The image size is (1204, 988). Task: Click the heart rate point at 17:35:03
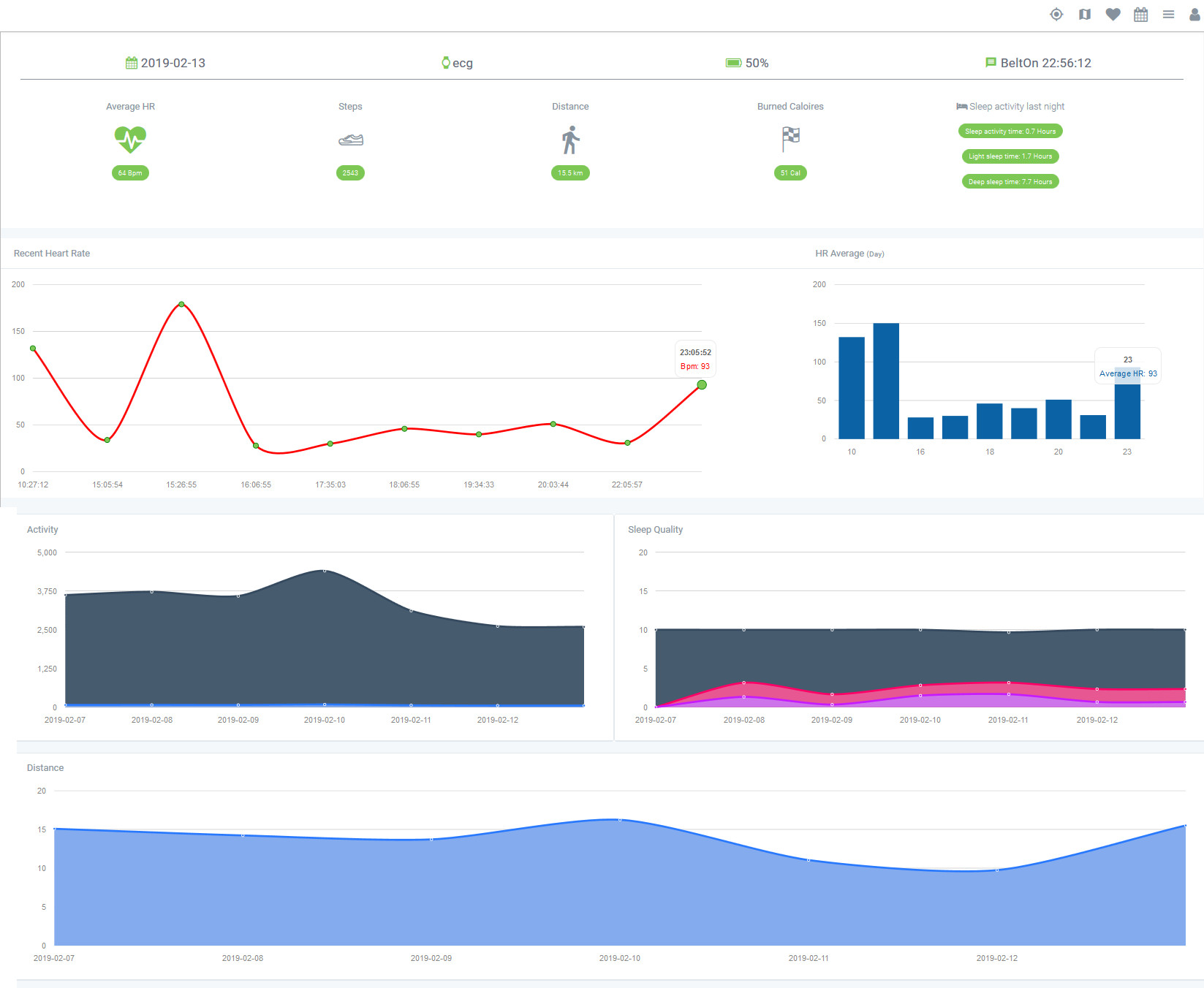tap(330, 444)
